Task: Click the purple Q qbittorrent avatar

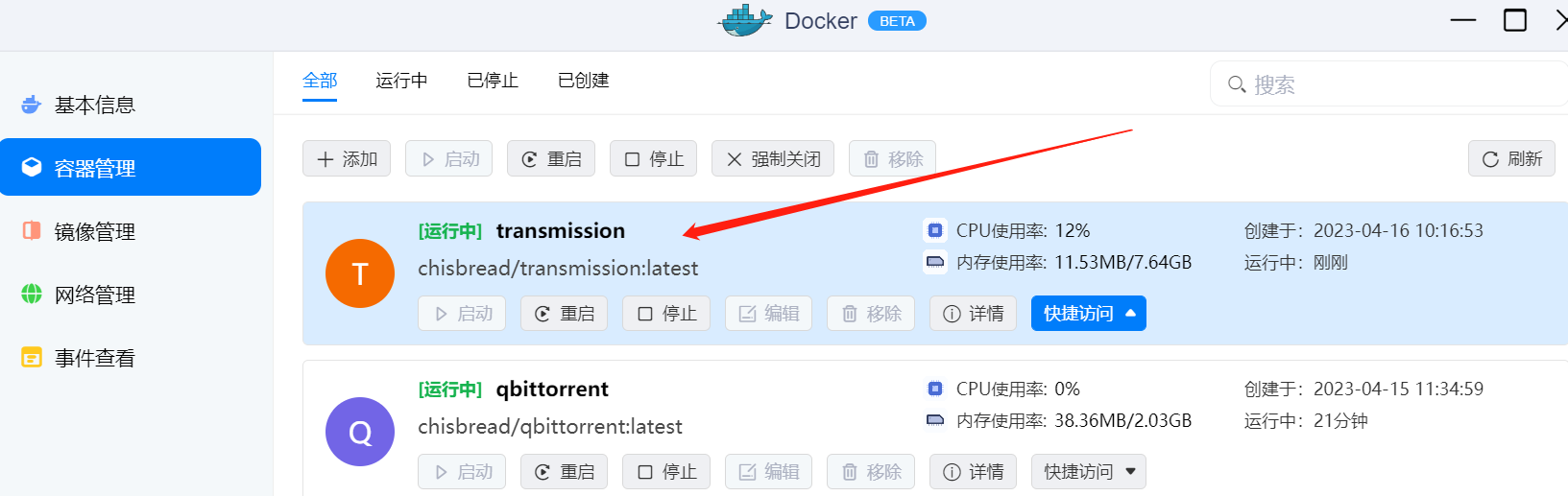Action: click(x=360, y=432)
